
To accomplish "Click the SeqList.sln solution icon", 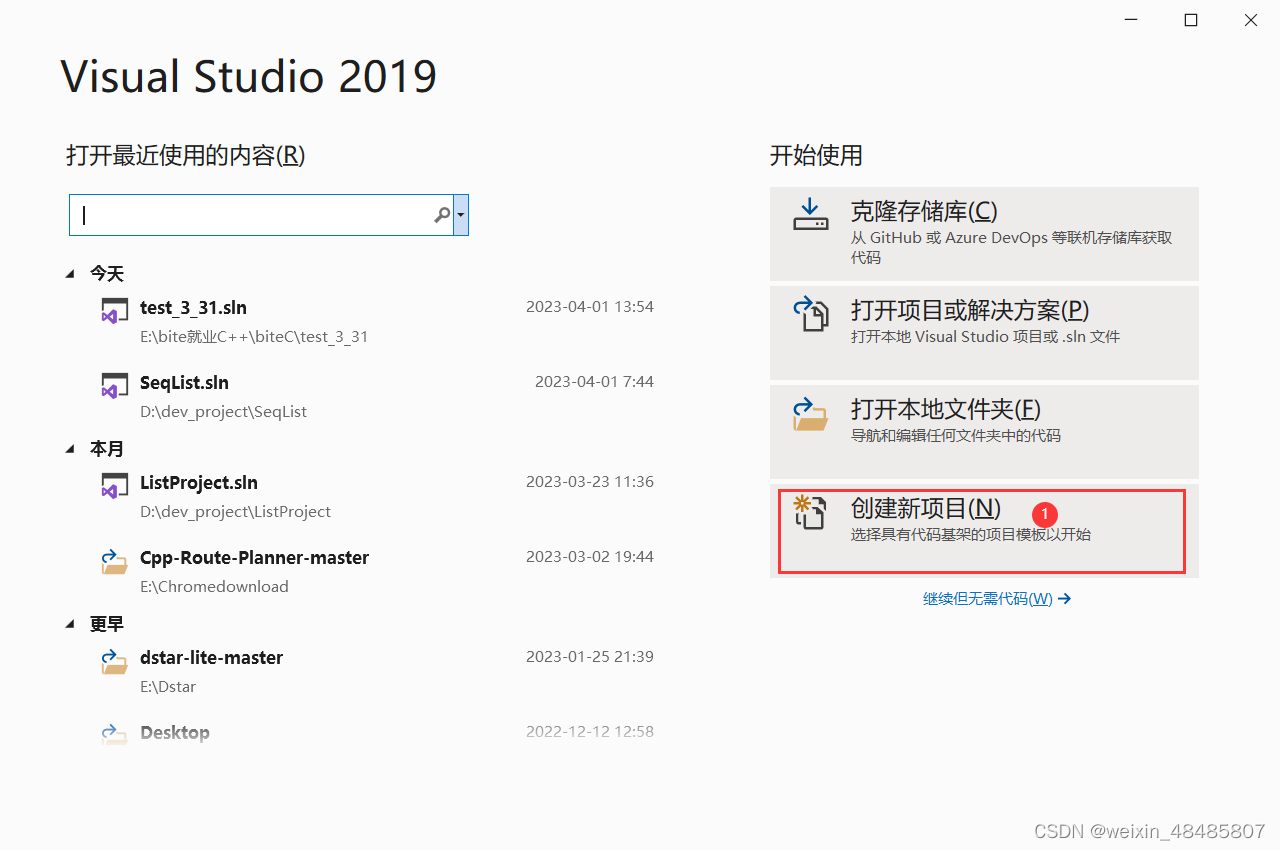I will point(114,385).
